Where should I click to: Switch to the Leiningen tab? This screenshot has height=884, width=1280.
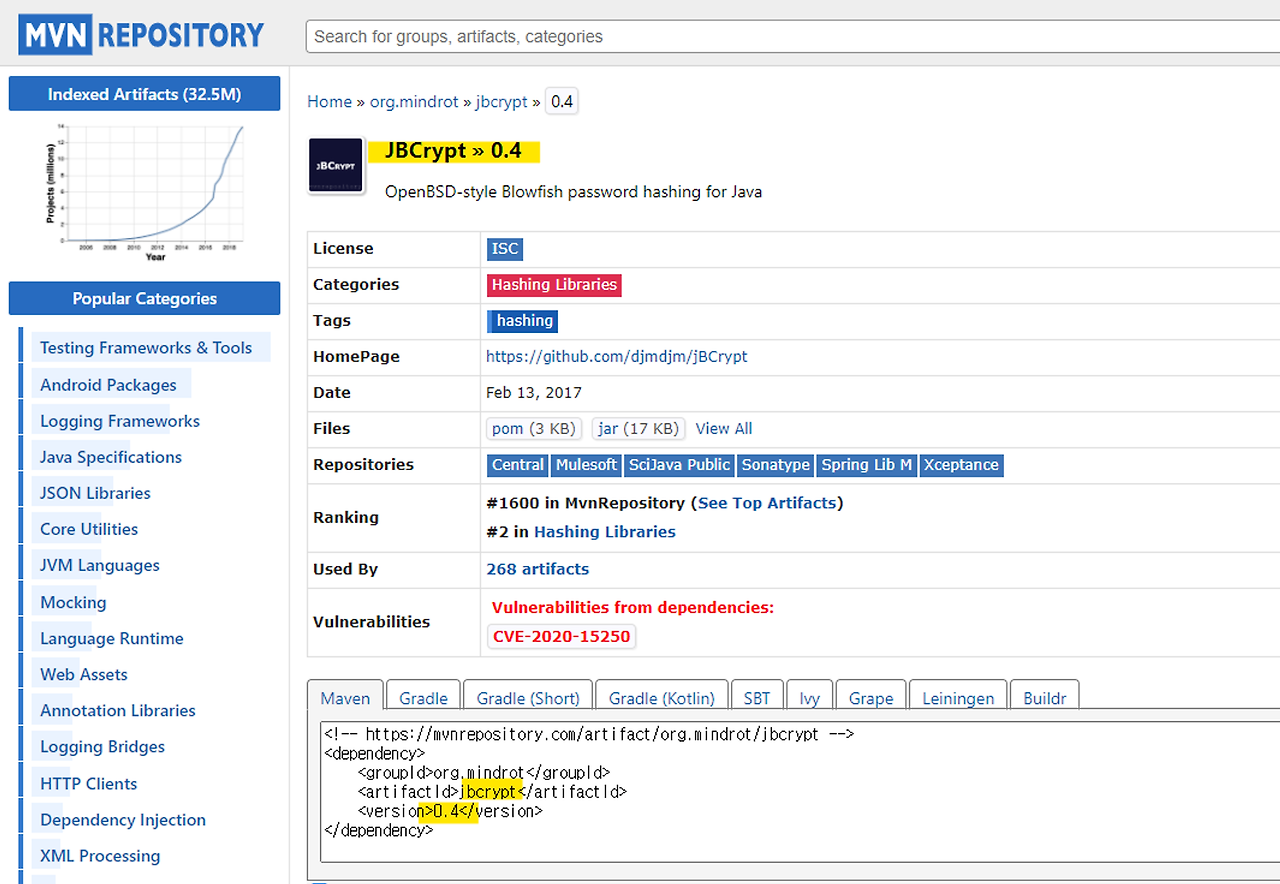tap(958, 697)
